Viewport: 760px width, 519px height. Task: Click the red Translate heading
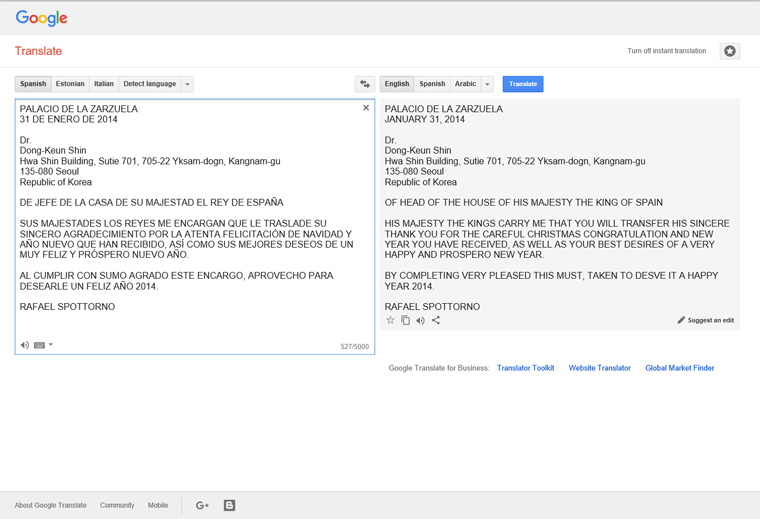pos(38,51)
